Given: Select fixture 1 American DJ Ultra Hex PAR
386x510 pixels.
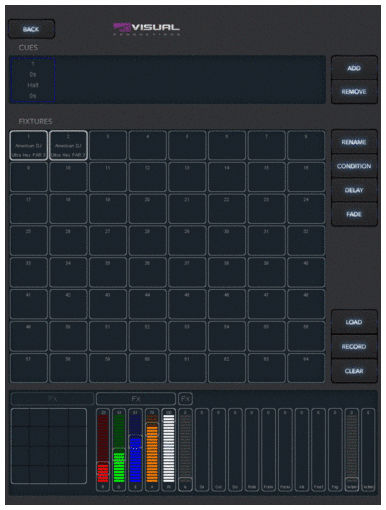Looking at the screenshot, I should tap(29, 145).
